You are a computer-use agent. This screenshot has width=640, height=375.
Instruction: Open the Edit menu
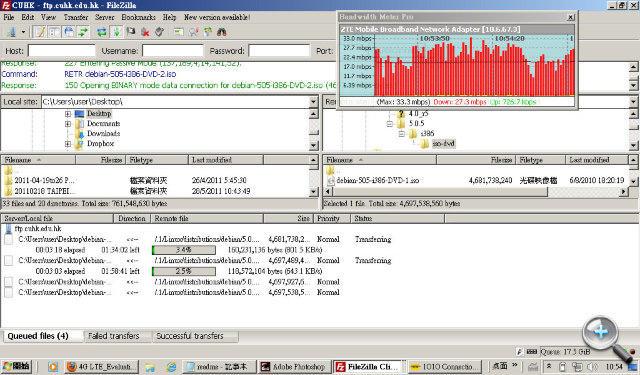(x=28, y=17)
